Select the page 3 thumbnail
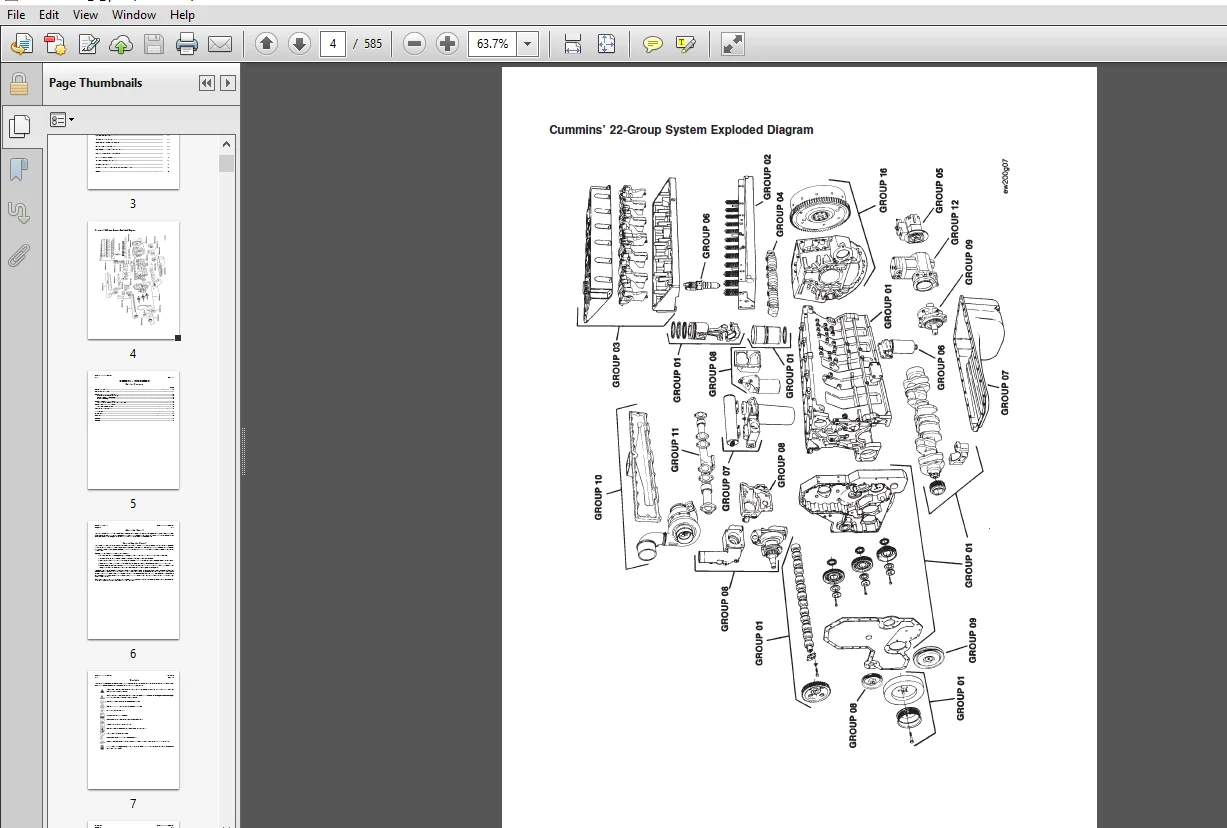Screen dimensions: 1227x828 (x=133, y=162)
